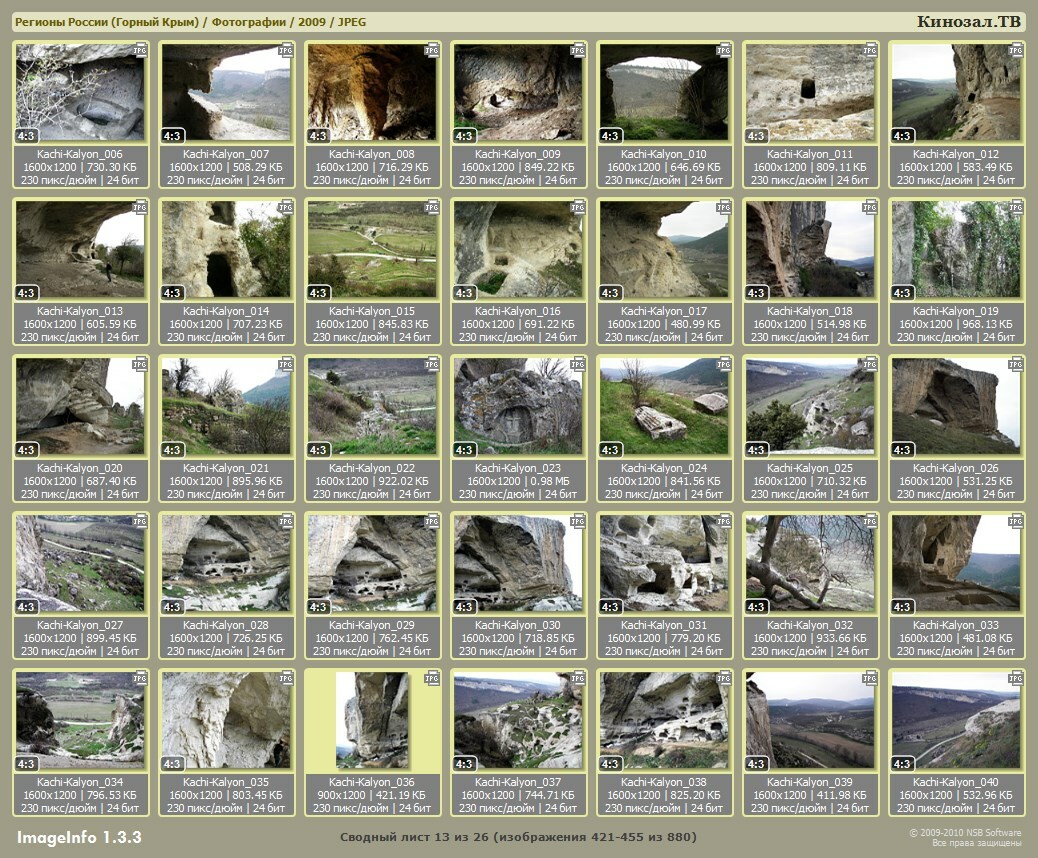Click the Кинозал.ТВ logo text

point(969,22)
